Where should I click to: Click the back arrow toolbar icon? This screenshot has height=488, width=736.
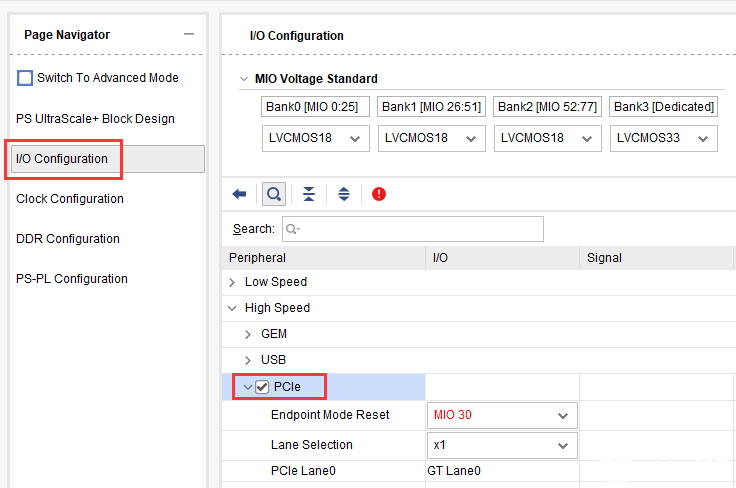(x=239, y=194)
